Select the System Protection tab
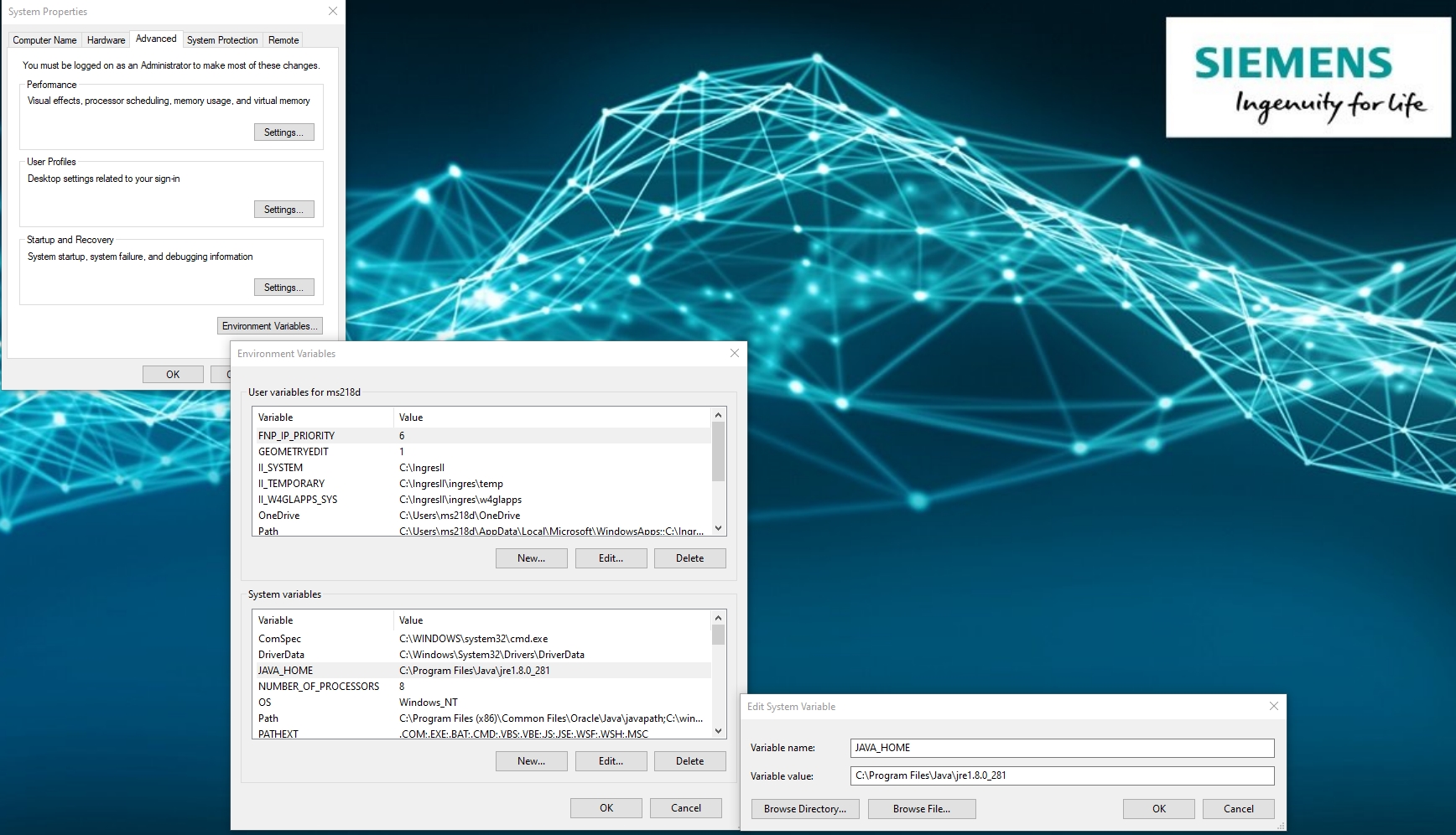1456x835 pixels. (222, 40)
